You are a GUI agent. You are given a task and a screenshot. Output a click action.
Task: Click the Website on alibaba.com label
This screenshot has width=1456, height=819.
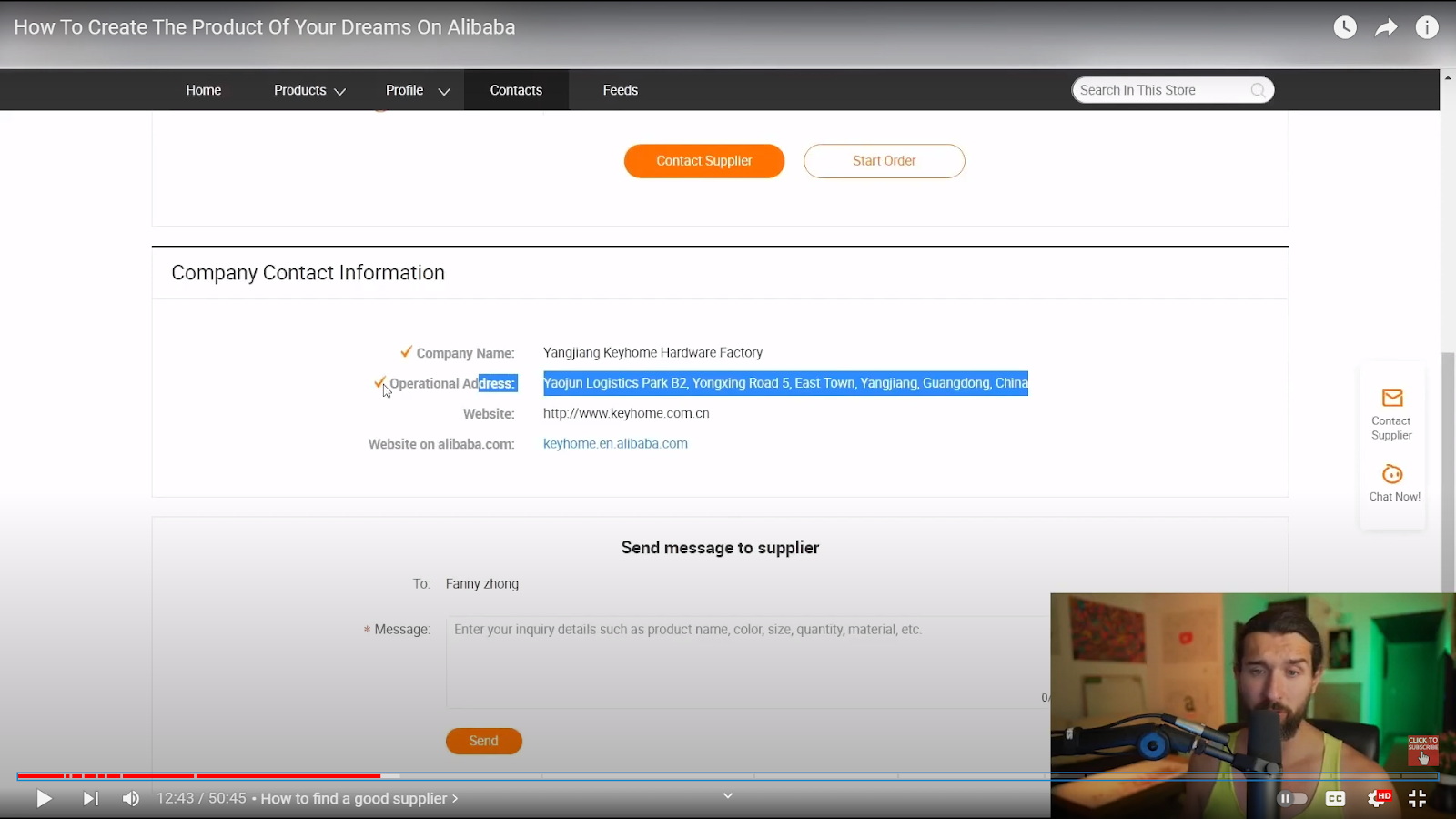click(441, 444)
